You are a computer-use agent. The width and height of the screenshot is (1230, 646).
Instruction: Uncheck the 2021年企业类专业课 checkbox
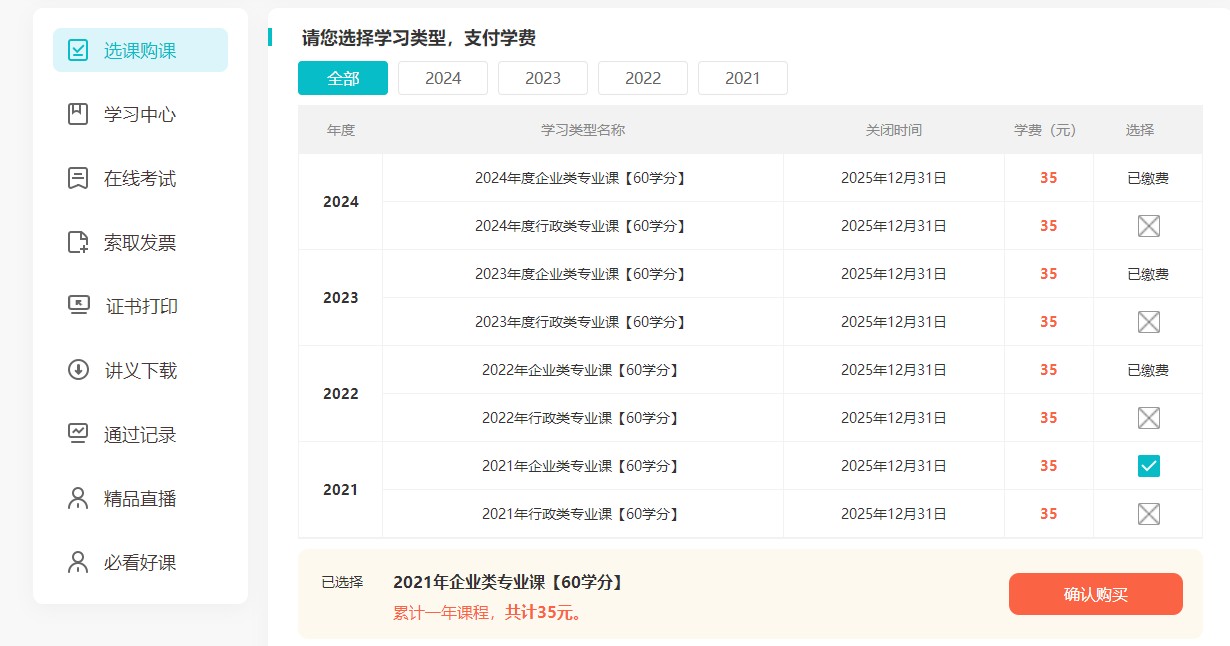coord(1148,466)
